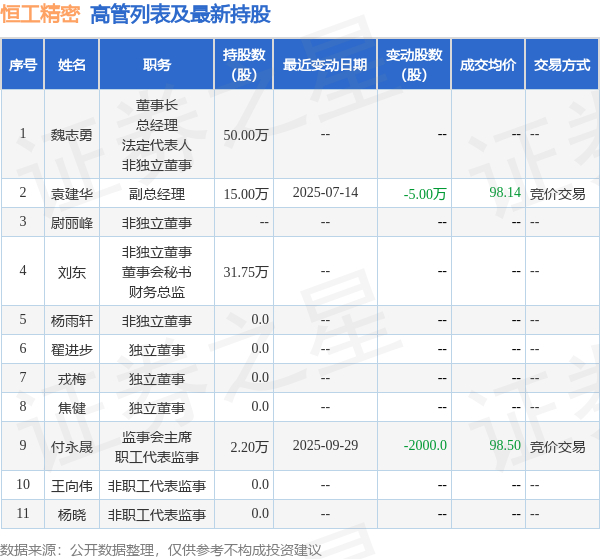Click the name 付永晟
The width and height of the screenshot is (600, 559).
tap(72, 447)
